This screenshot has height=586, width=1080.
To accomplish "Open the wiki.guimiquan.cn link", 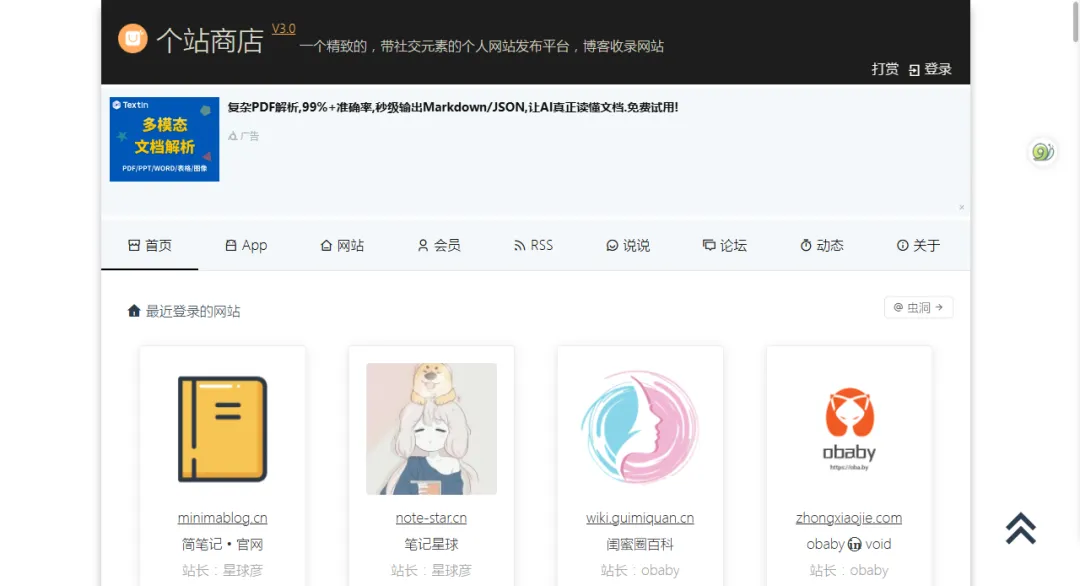I will tap(640, 518).
